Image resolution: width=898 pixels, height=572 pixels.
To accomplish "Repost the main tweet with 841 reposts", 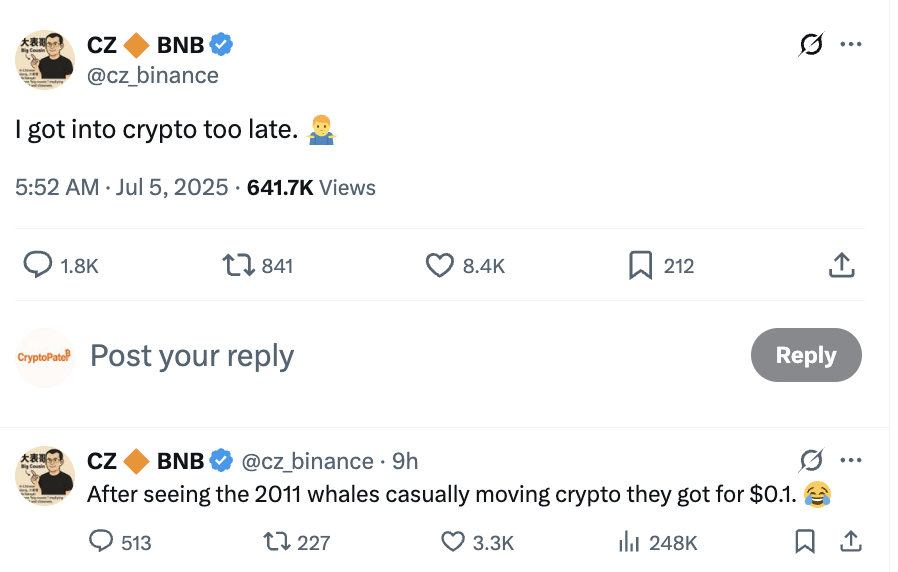I will [x=238, y=266].
